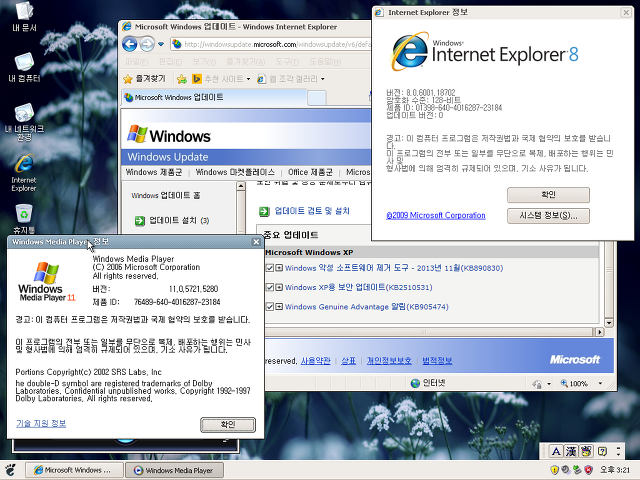
Task: Open the 법적정보 footer link
Action: pyautogui.click(x=437, y=361)
